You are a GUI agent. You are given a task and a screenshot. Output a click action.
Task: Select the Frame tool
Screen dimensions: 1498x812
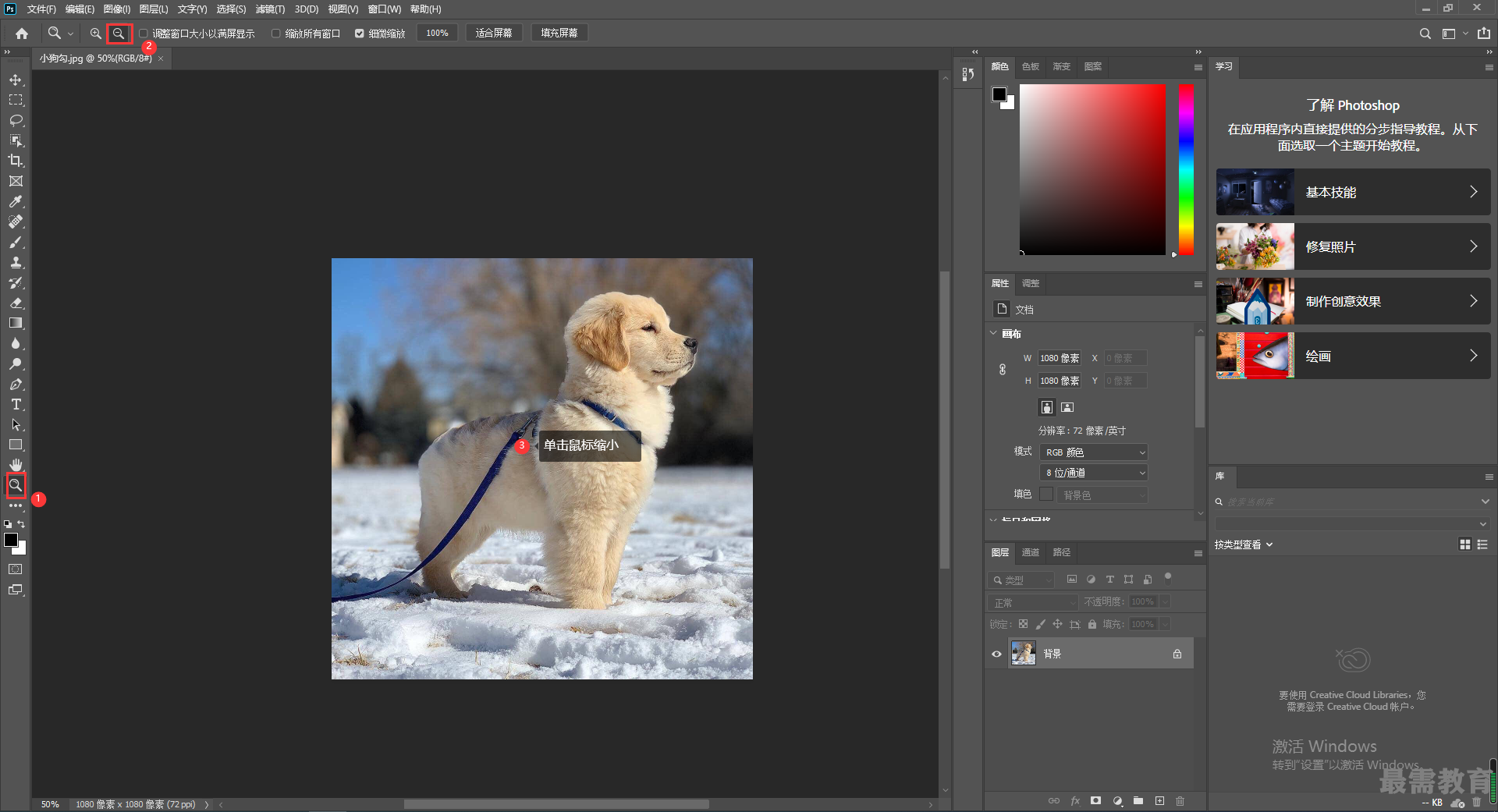coord(16,181)
